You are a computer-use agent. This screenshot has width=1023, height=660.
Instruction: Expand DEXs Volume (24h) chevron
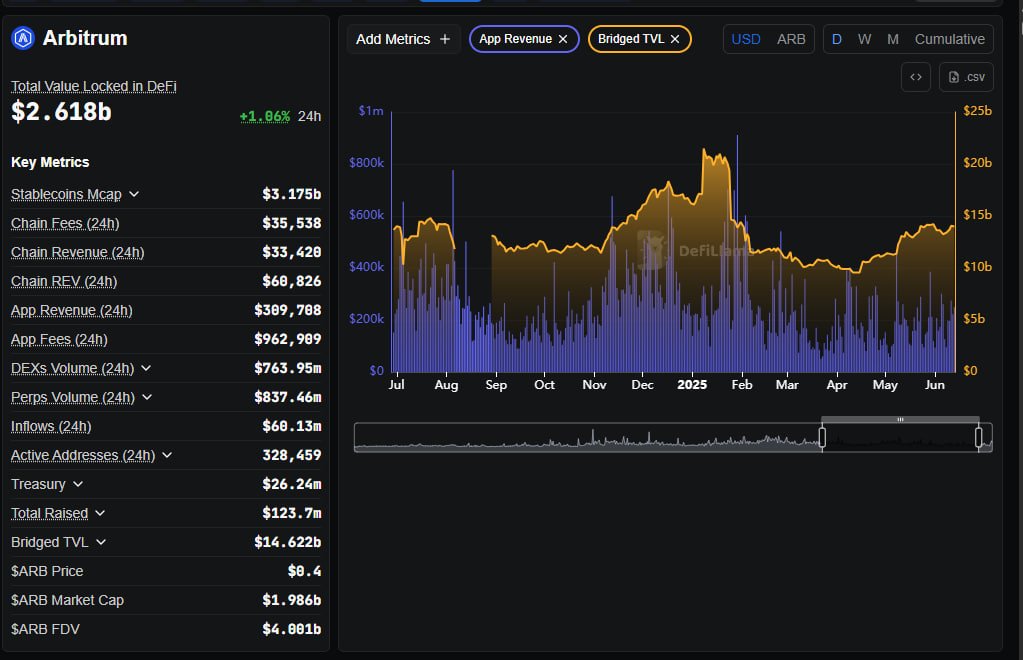point(146,368)
